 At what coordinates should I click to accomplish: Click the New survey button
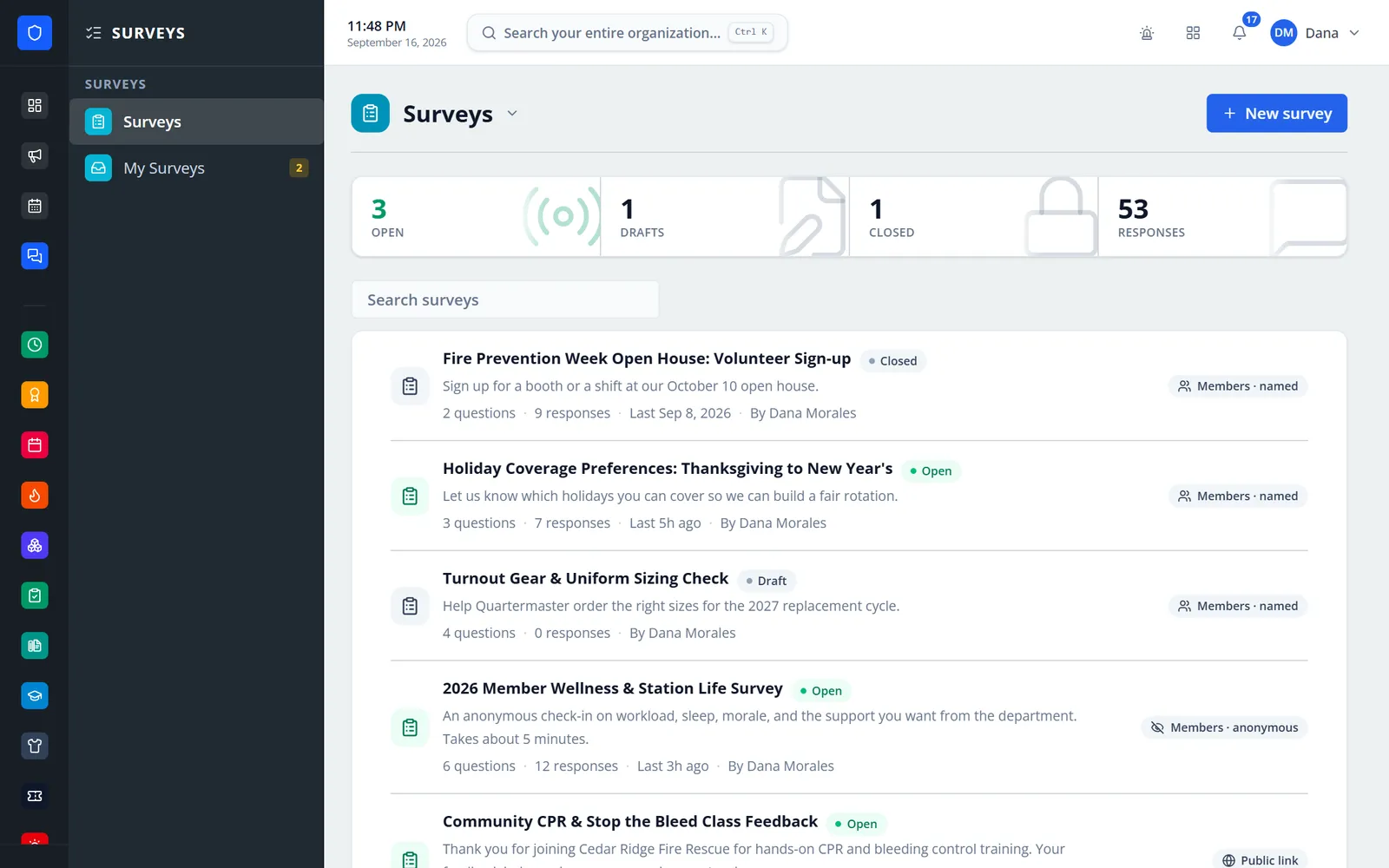pos(1276,114)
